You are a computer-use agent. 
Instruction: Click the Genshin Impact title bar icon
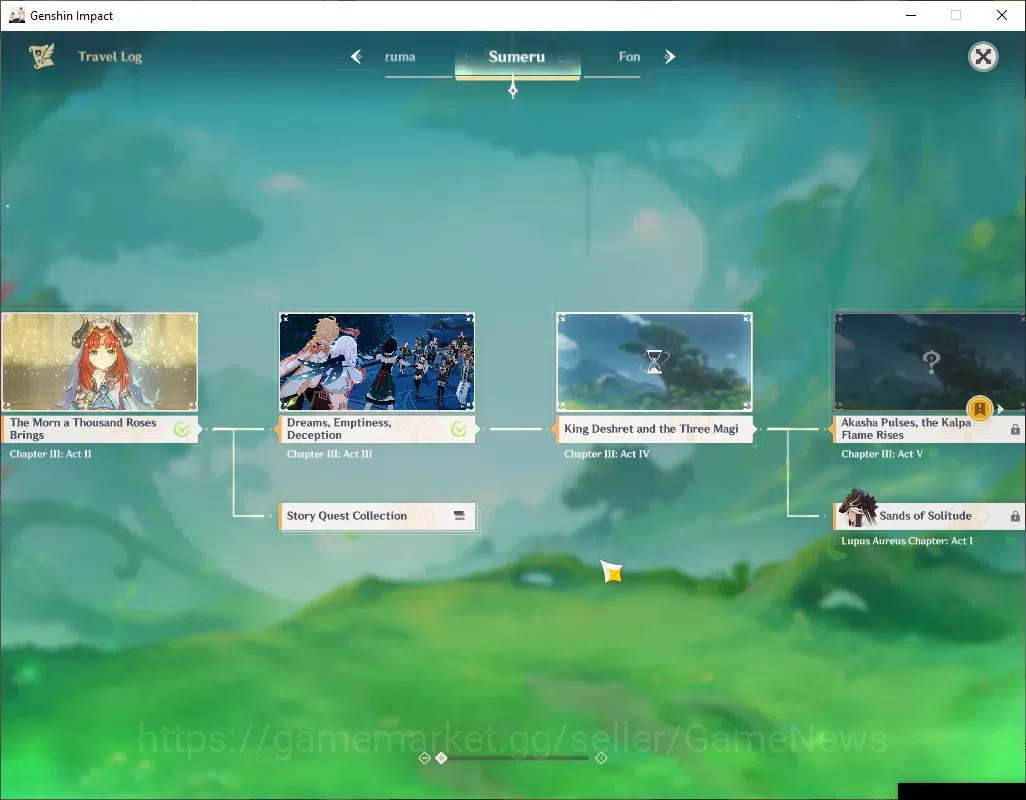coord(17,15)
